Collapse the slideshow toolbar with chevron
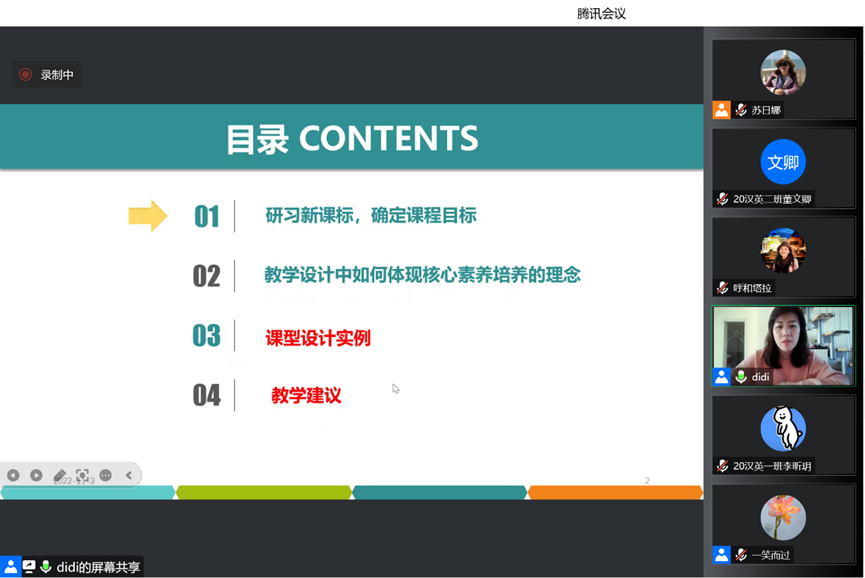 (x=129, y=475)
